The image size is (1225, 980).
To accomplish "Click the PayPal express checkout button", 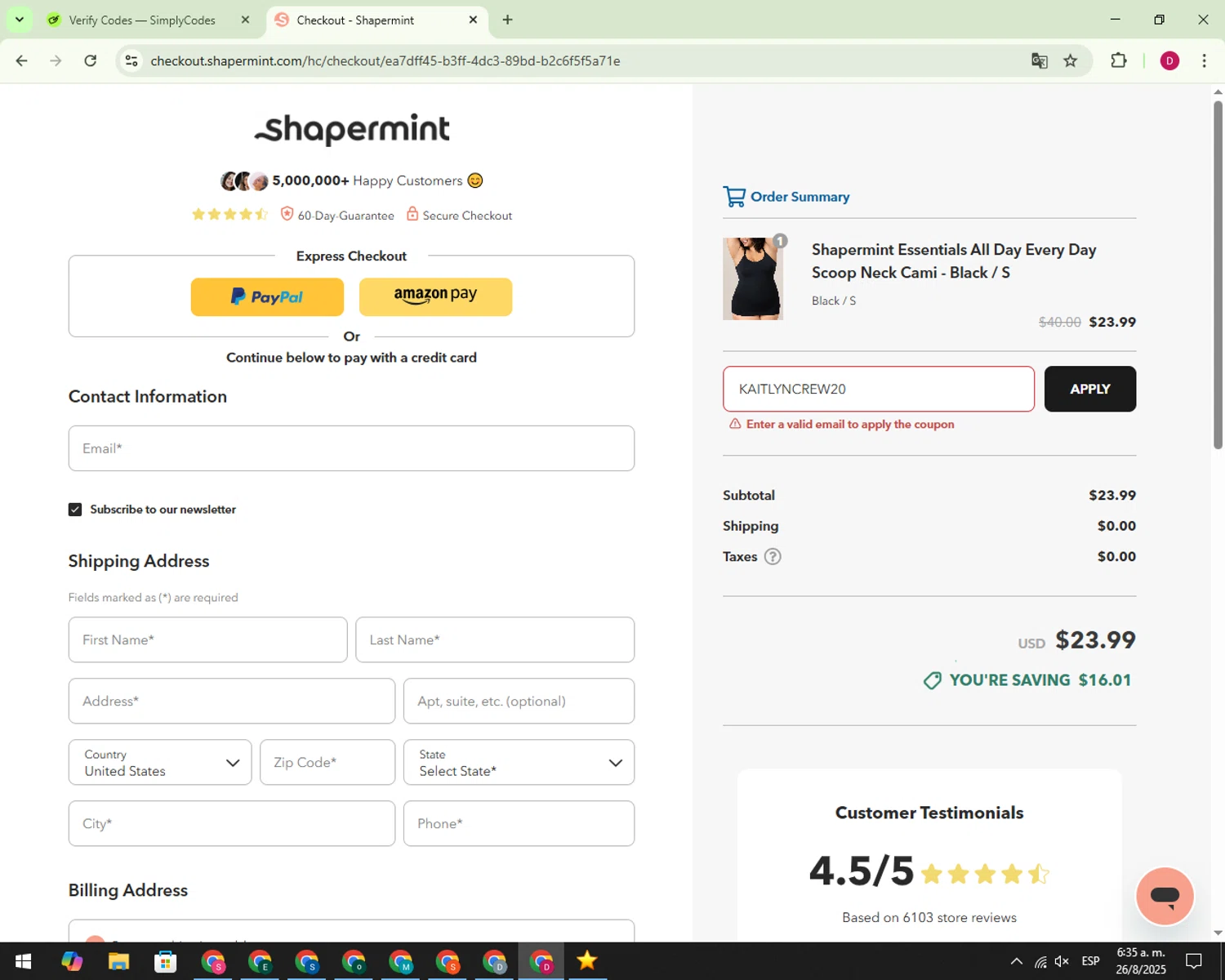I will click(x=267, y=296).
